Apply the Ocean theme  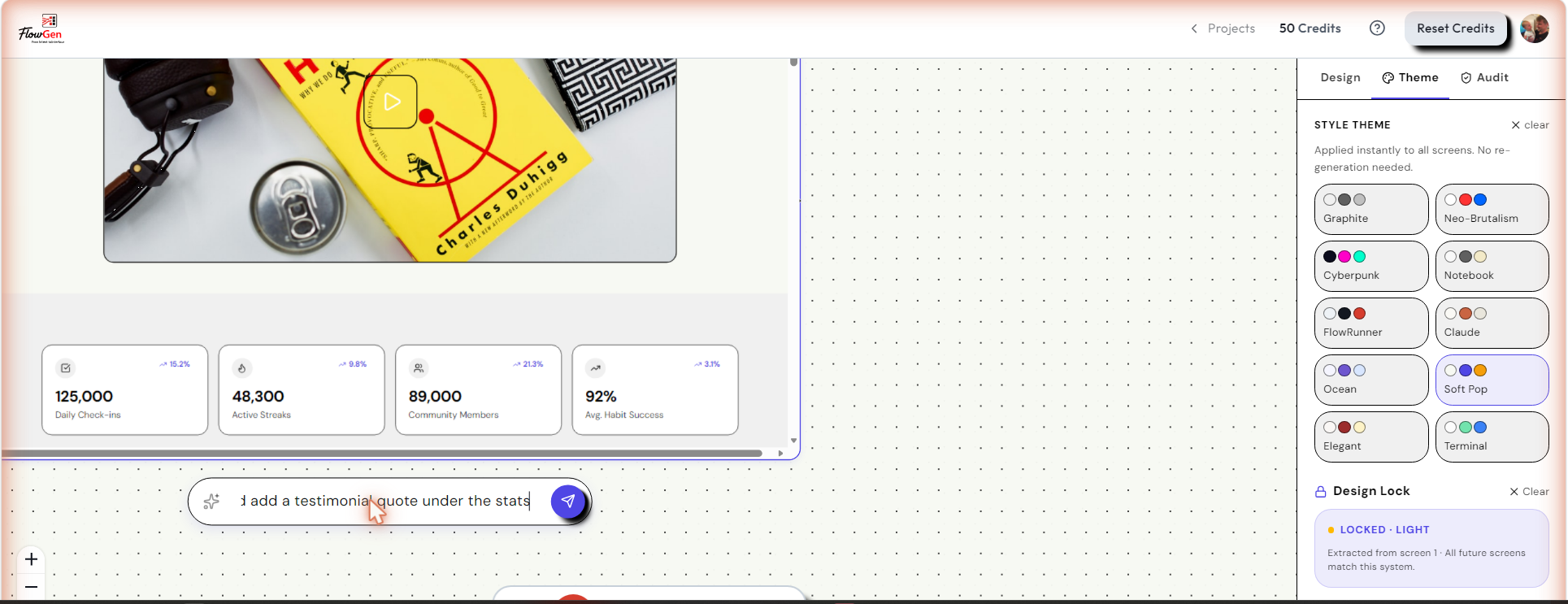point(1371,380)
